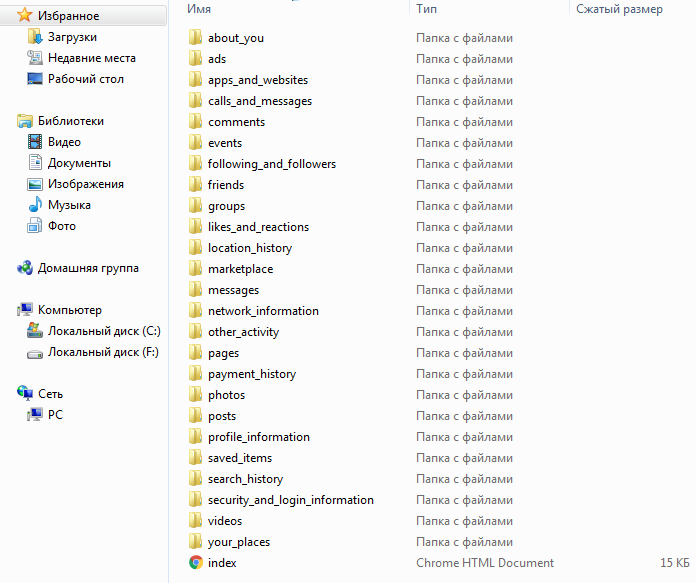Select the location_history folder name
This screenshot has height=583, width=696.
pyautogui.click(x=250, y=248)
